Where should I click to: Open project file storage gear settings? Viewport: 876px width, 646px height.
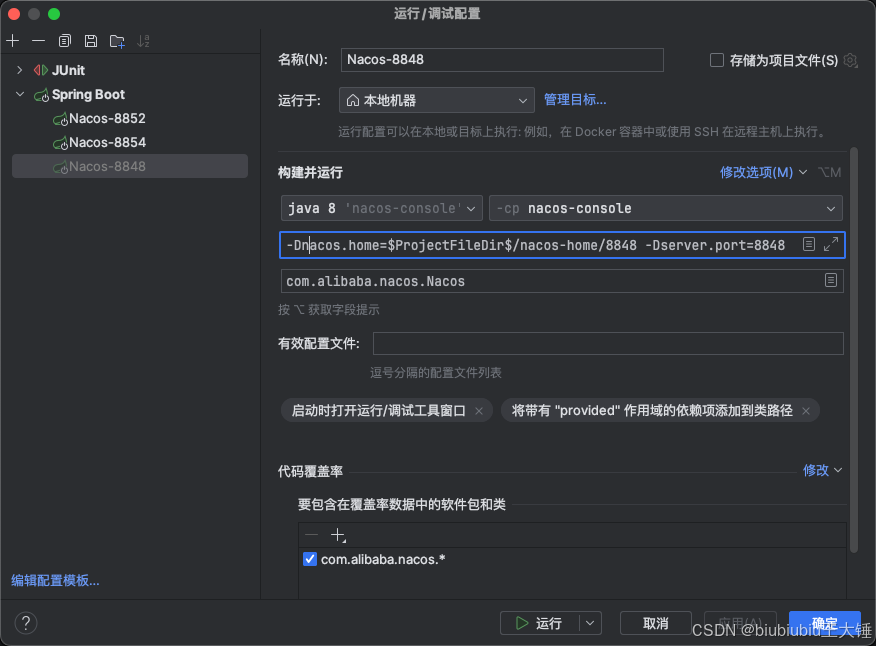pyautogui.click(x=850, y=60)
